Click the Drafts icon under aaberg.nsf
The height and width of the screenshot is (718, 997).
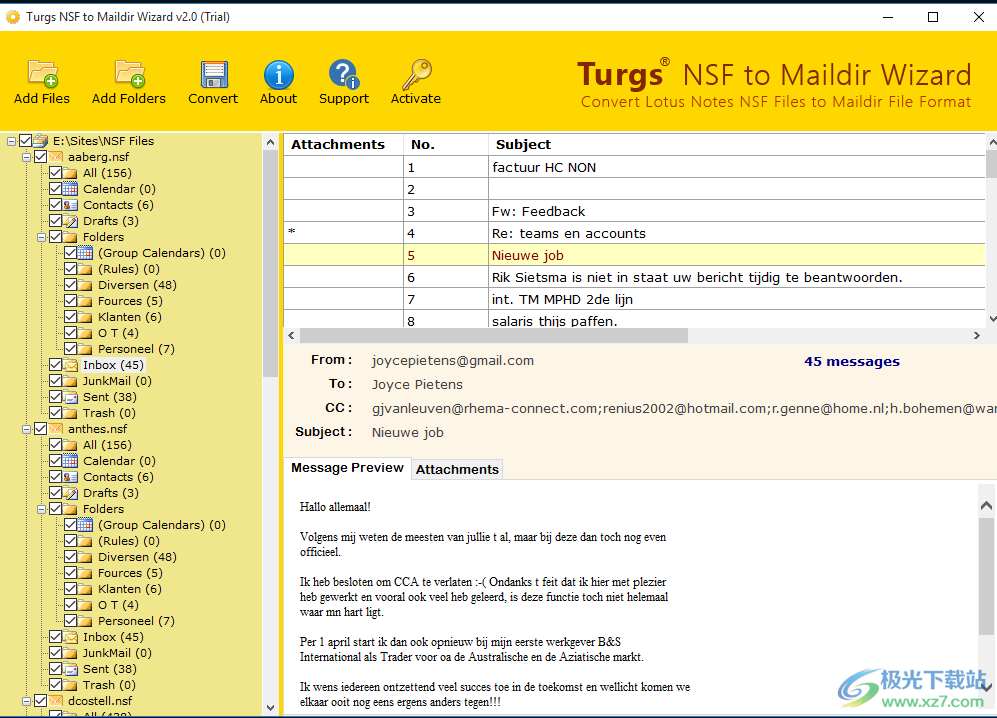71,221
